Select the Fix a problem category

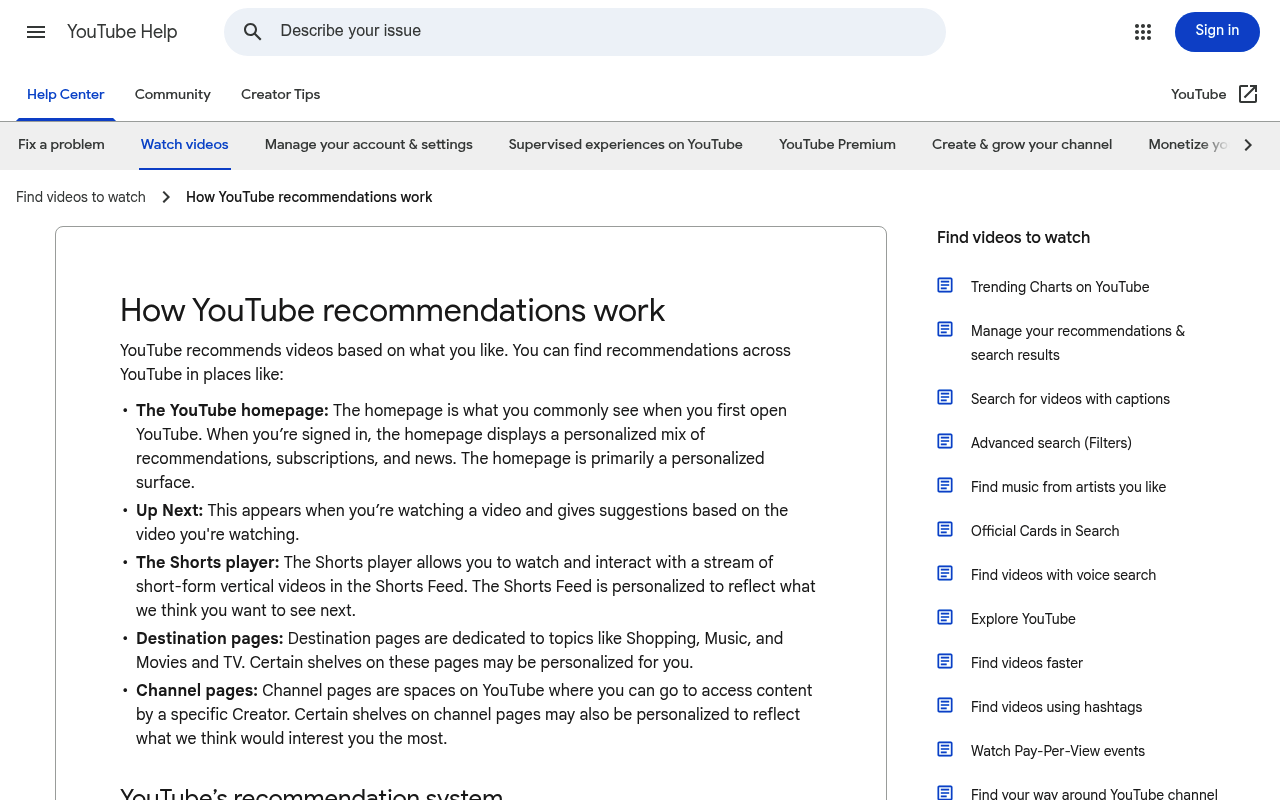coord(61,144)
